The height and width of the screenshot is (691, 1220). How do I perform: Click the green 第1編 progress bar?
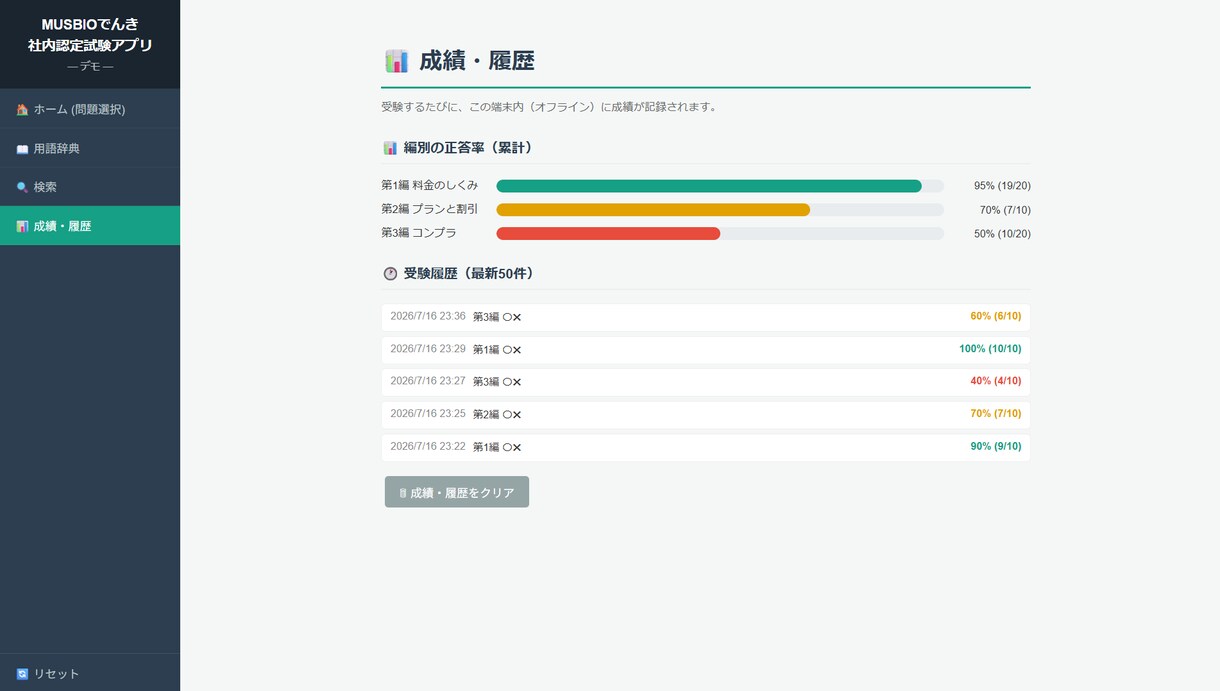pos(709,186)
